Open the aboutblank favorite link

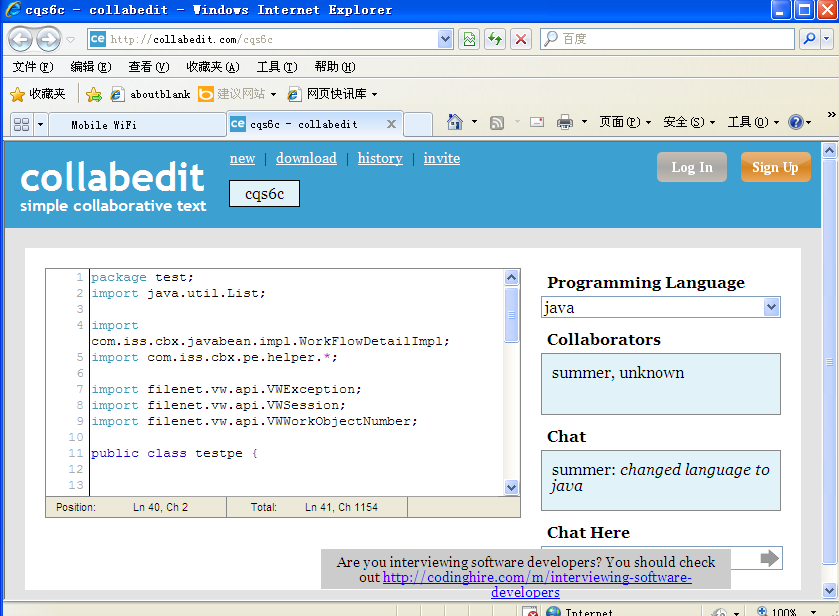(150, 94)
